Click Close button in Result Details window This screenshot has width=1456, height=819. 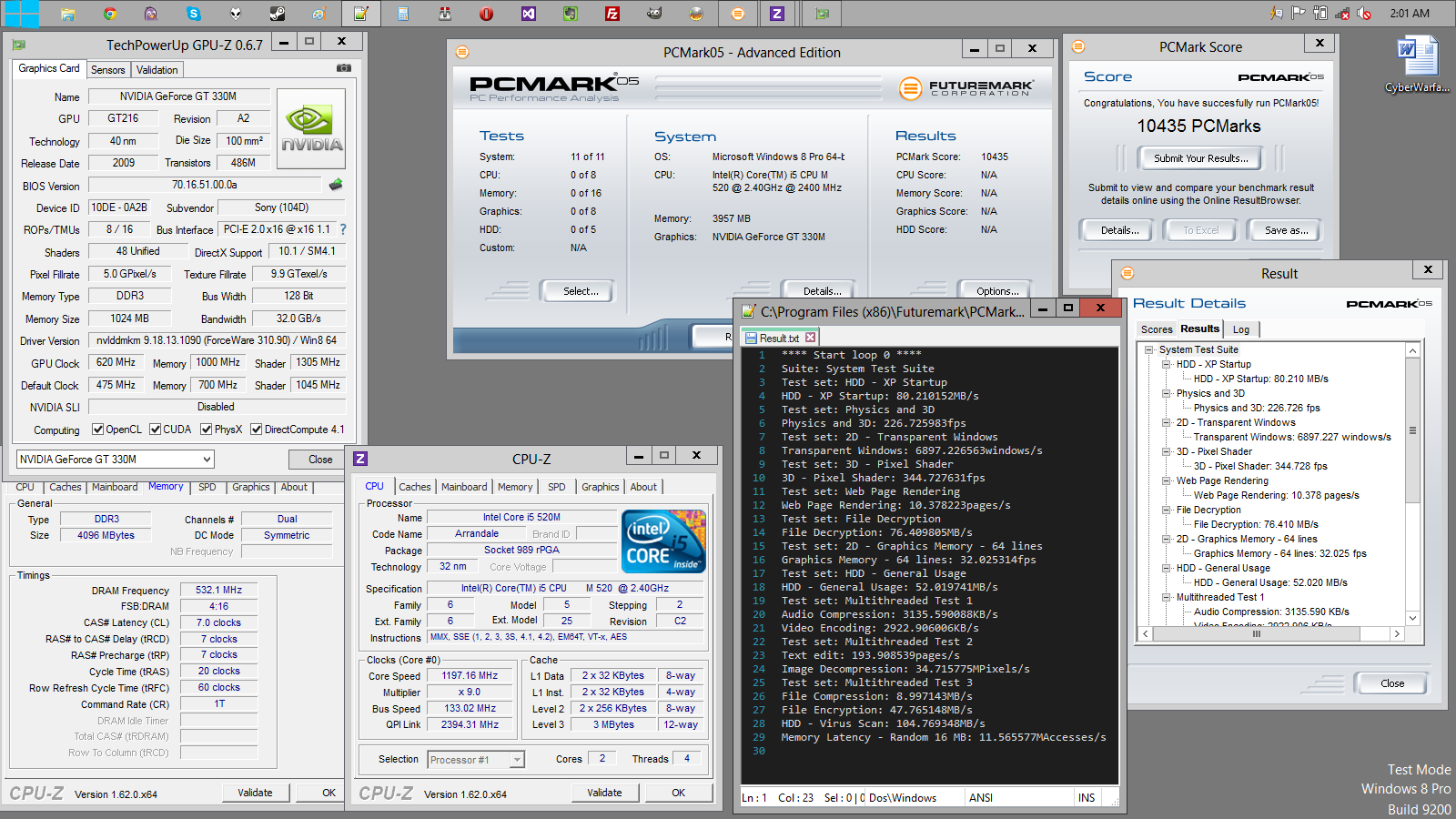pyautogui.click(x=1391, y=683)
